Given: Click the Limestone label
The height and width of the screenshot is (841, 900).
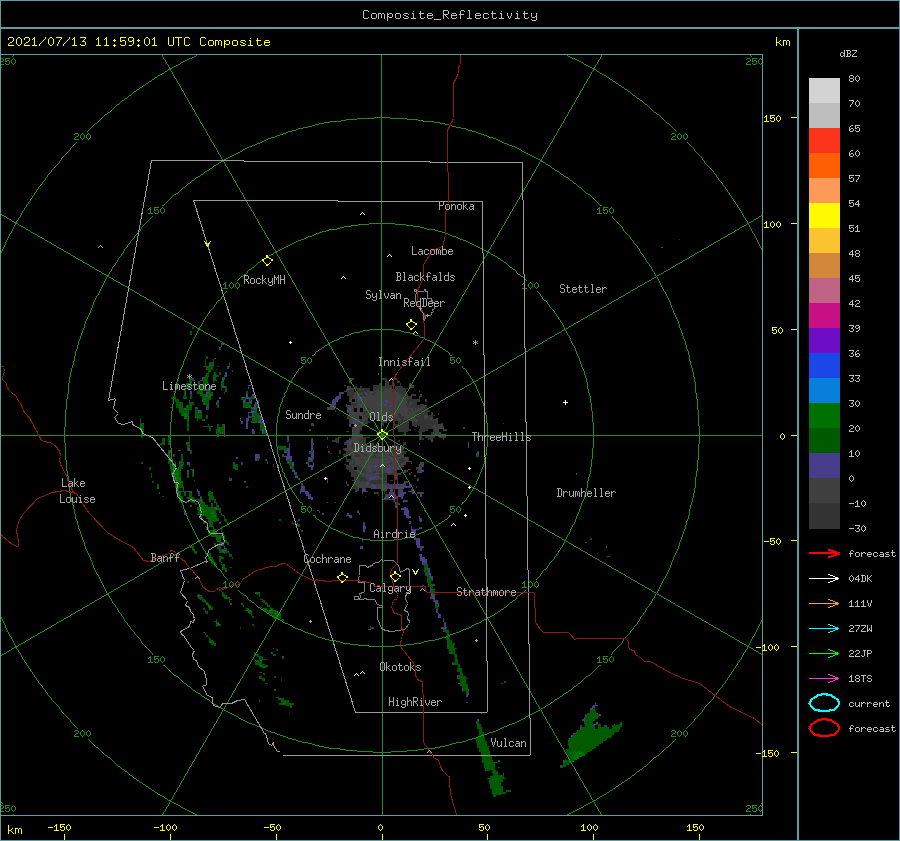Looking at the screenshot, I should point(189,386).
